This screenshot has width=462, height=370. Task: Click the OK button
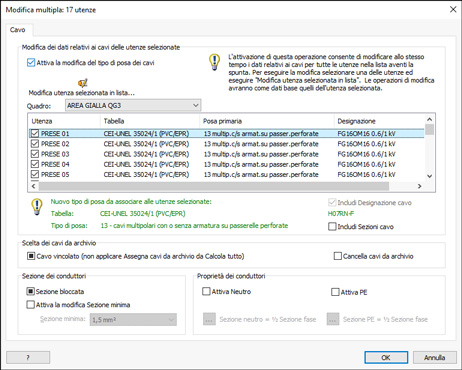tap(386, 357)
